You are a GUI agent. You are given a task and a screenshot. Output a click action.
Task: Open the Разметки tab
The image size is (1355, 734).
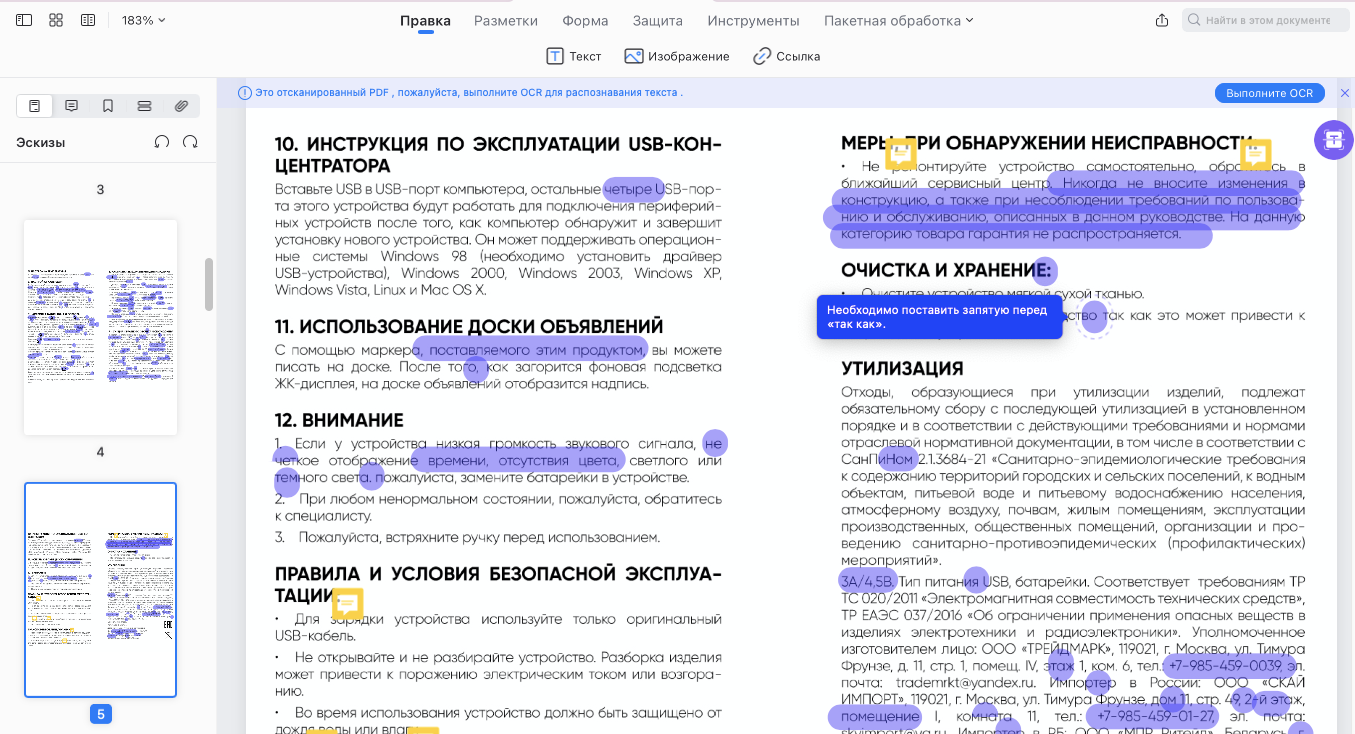506,20
